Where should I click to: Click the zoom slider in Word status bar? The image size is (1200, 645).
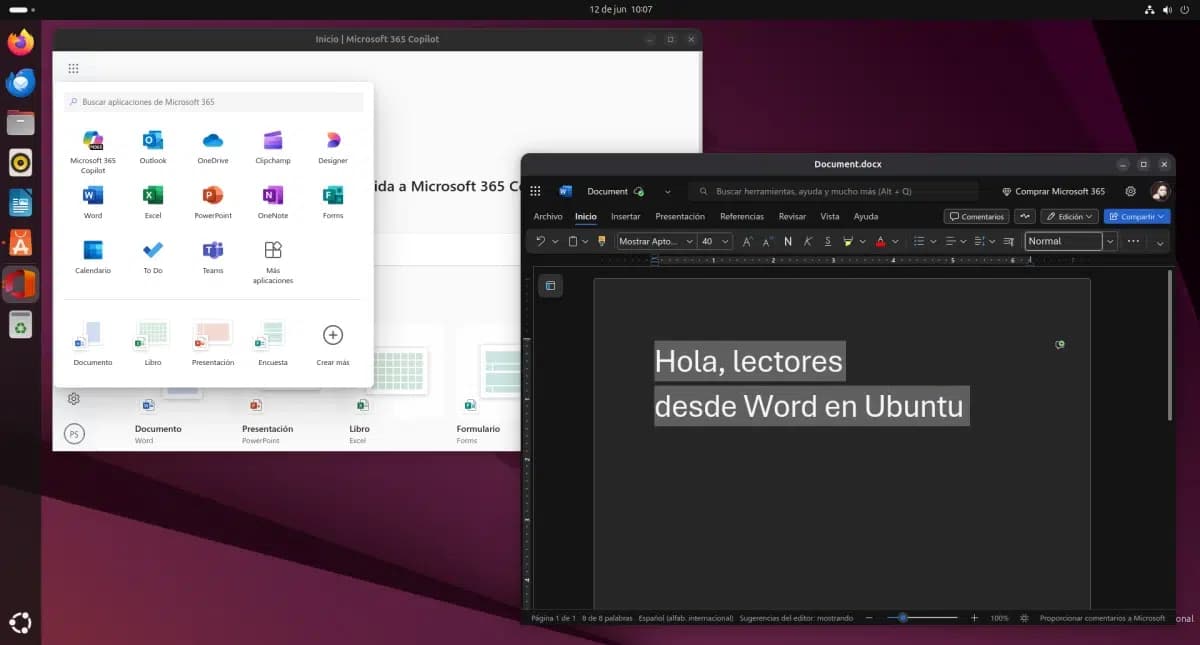click(x=920, y=618)
